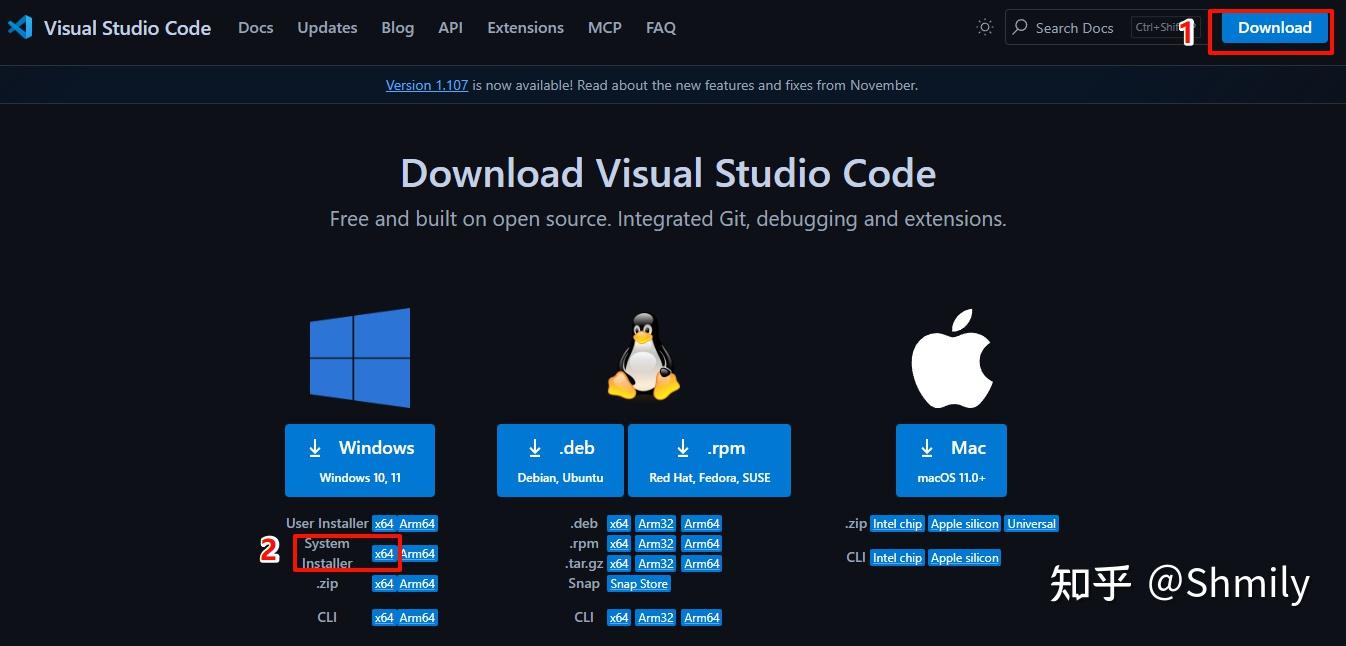Select Linux CLI Arm32 link

656,618
